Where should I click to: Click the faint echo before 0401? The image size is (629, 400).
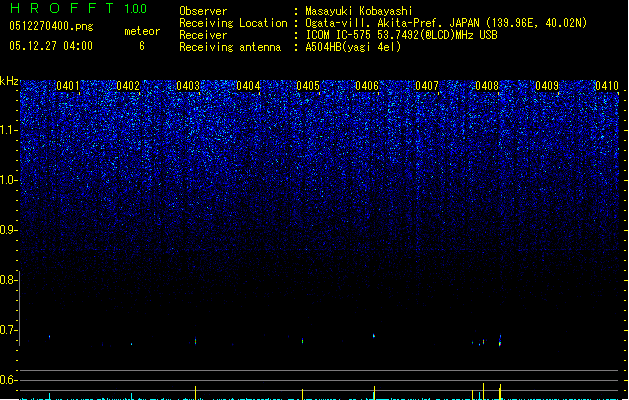pyautogui.click(x=49, y=337)
